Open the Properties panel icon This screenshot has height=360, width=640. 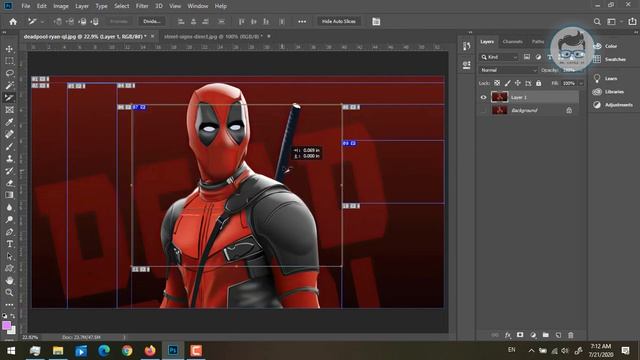[x=467, y=64]
